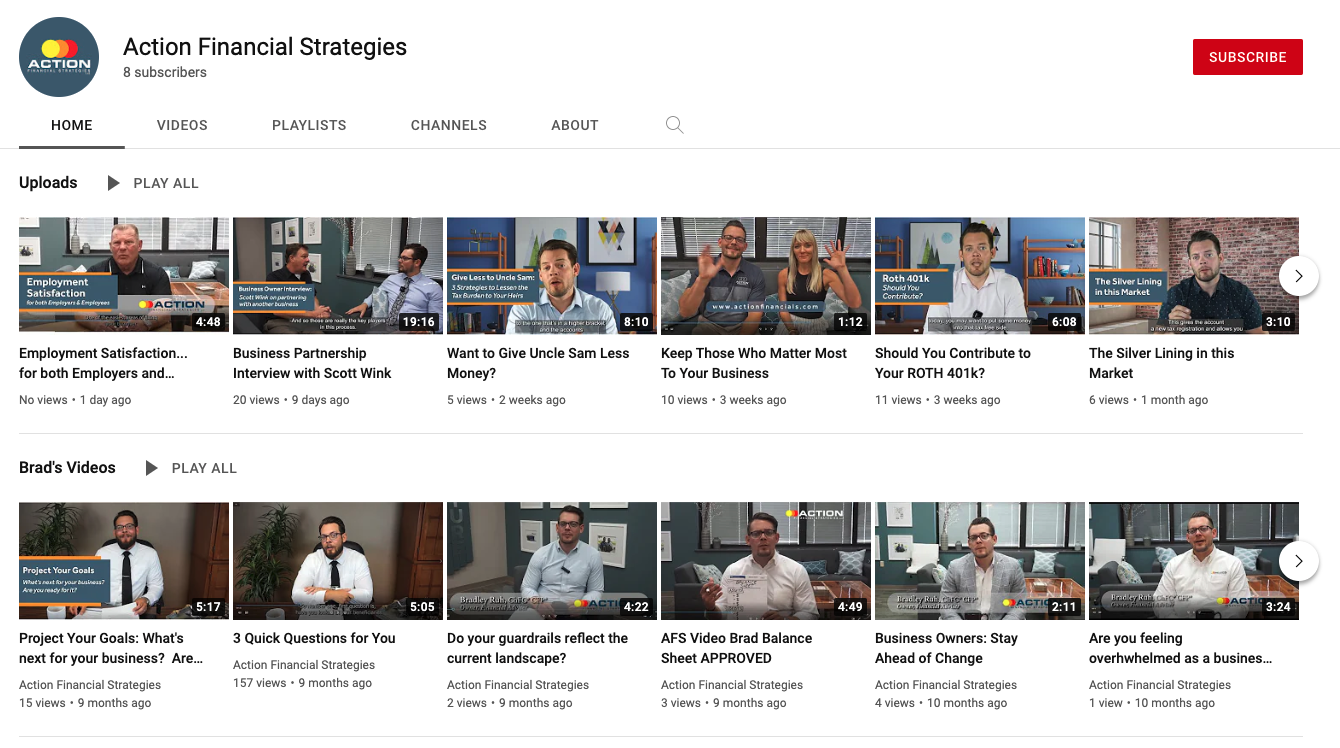Screen dimensions: 1340x748
Task: Click title 'Business Owners: Stay Ahead of Change'
Action: (x=946, y=648)
